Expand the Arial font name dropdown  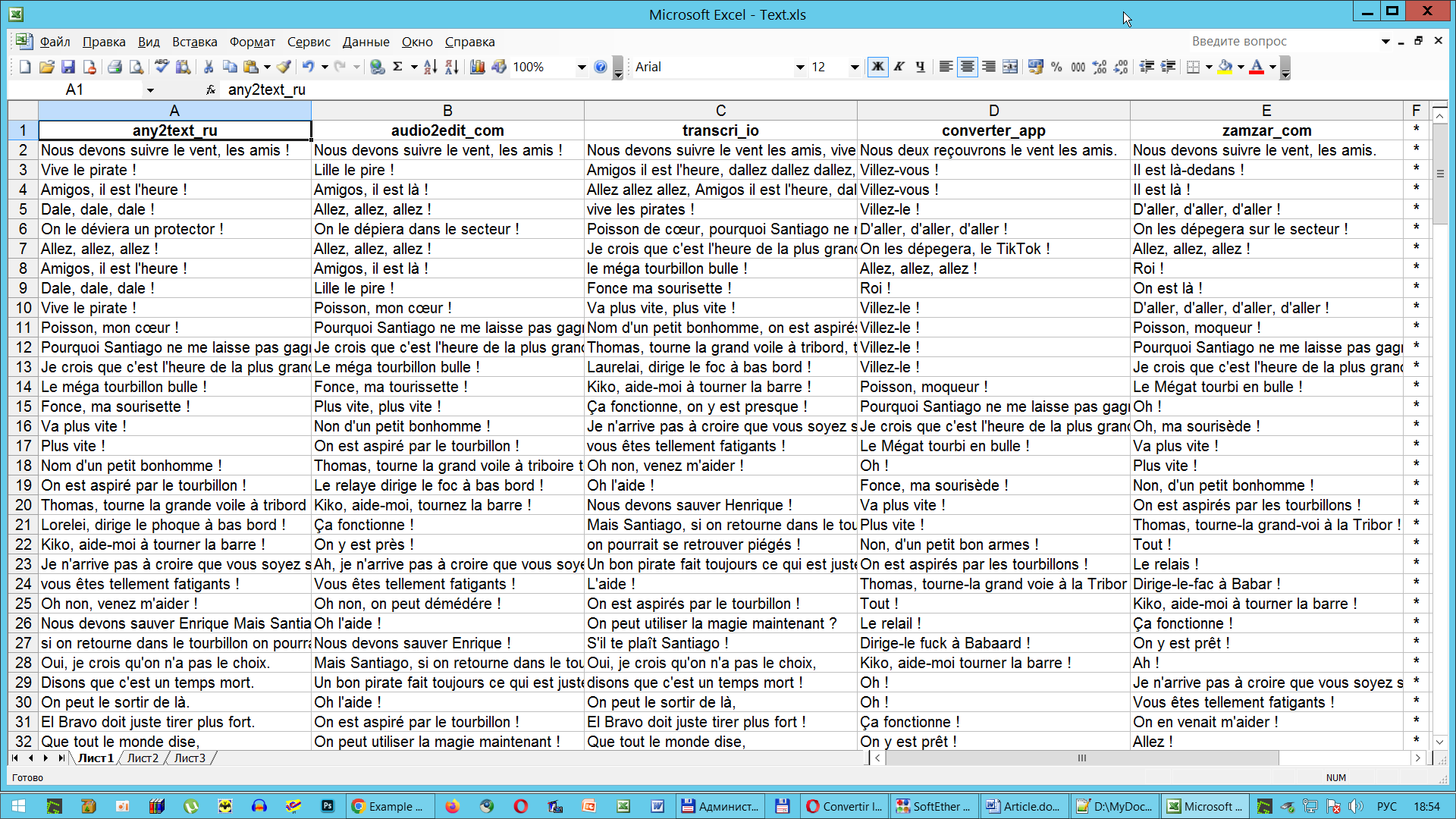pos(799,67)
